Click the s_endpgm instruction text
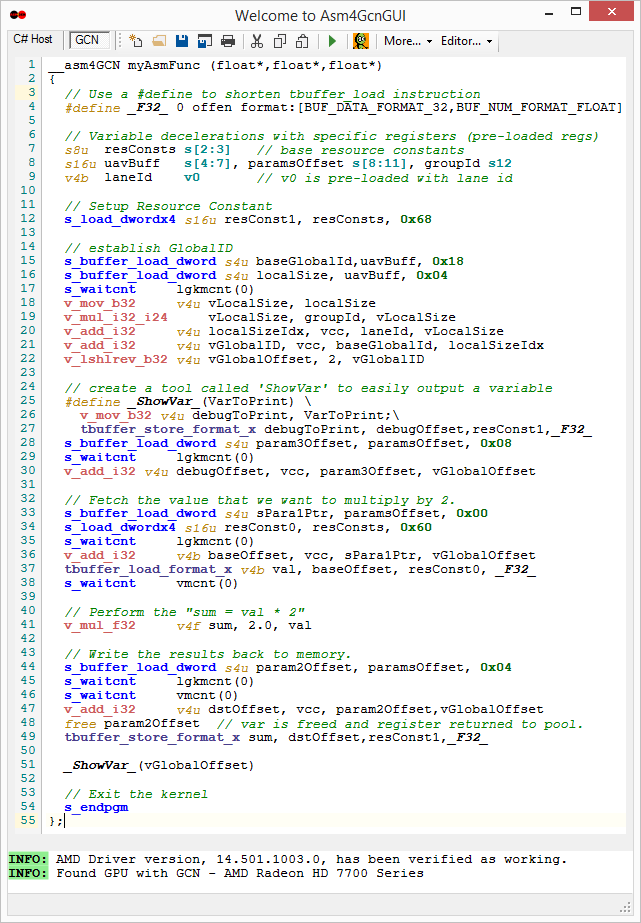This screenshot has height=923, width=641. pos(96,808)
